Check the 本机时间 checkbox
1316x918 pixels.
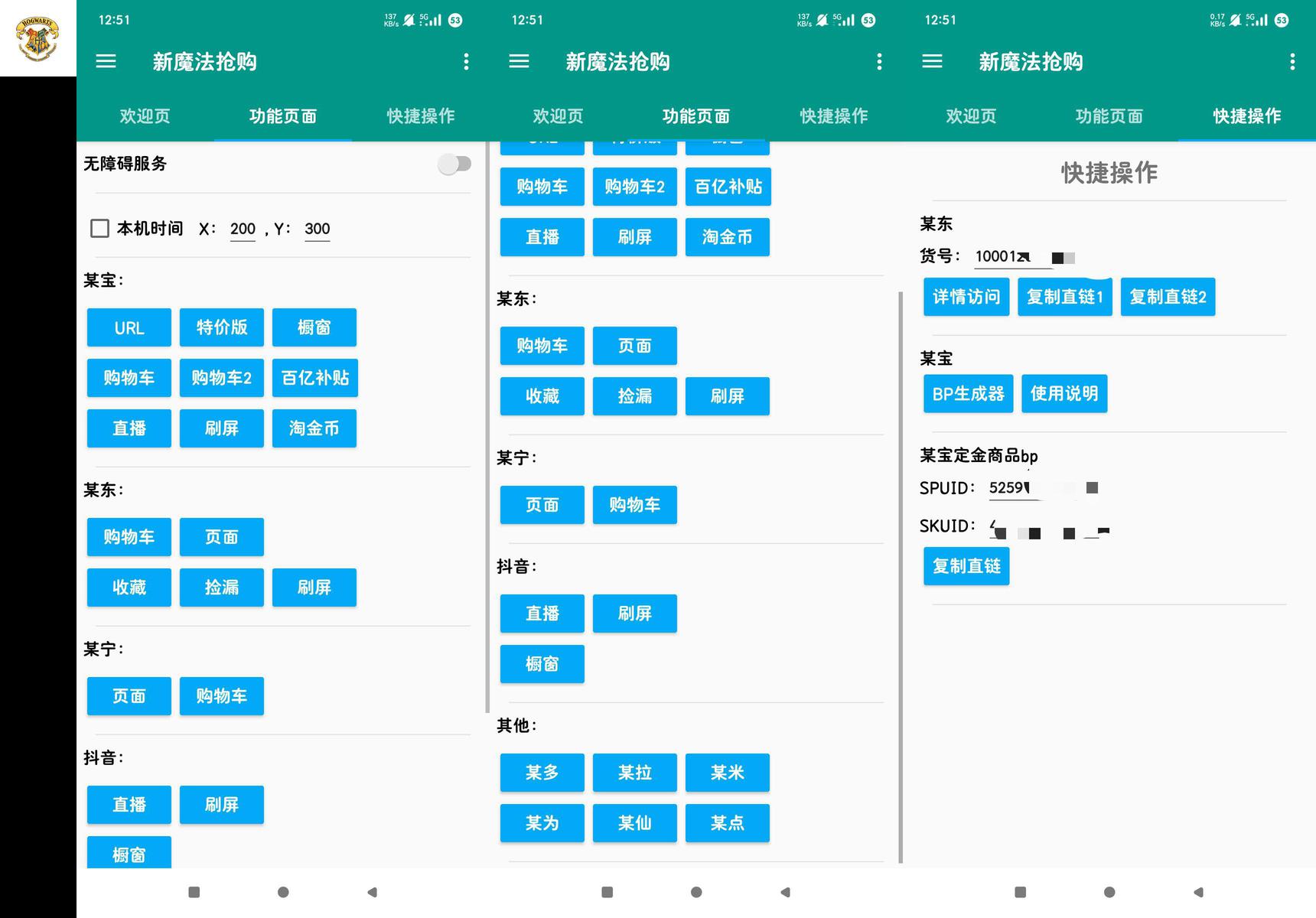click(99, 229)
